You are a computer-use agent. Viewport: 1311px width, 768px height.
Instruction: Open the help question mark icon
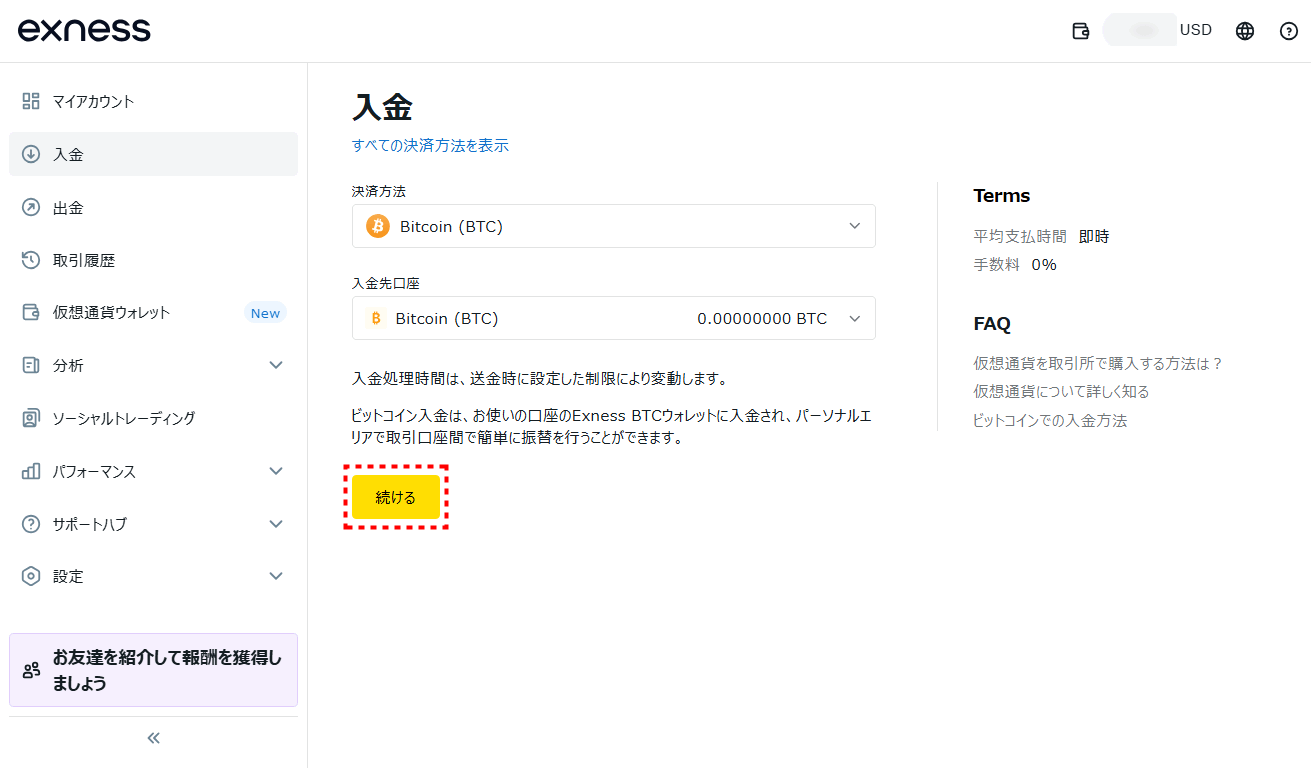tap(1289, 31)
